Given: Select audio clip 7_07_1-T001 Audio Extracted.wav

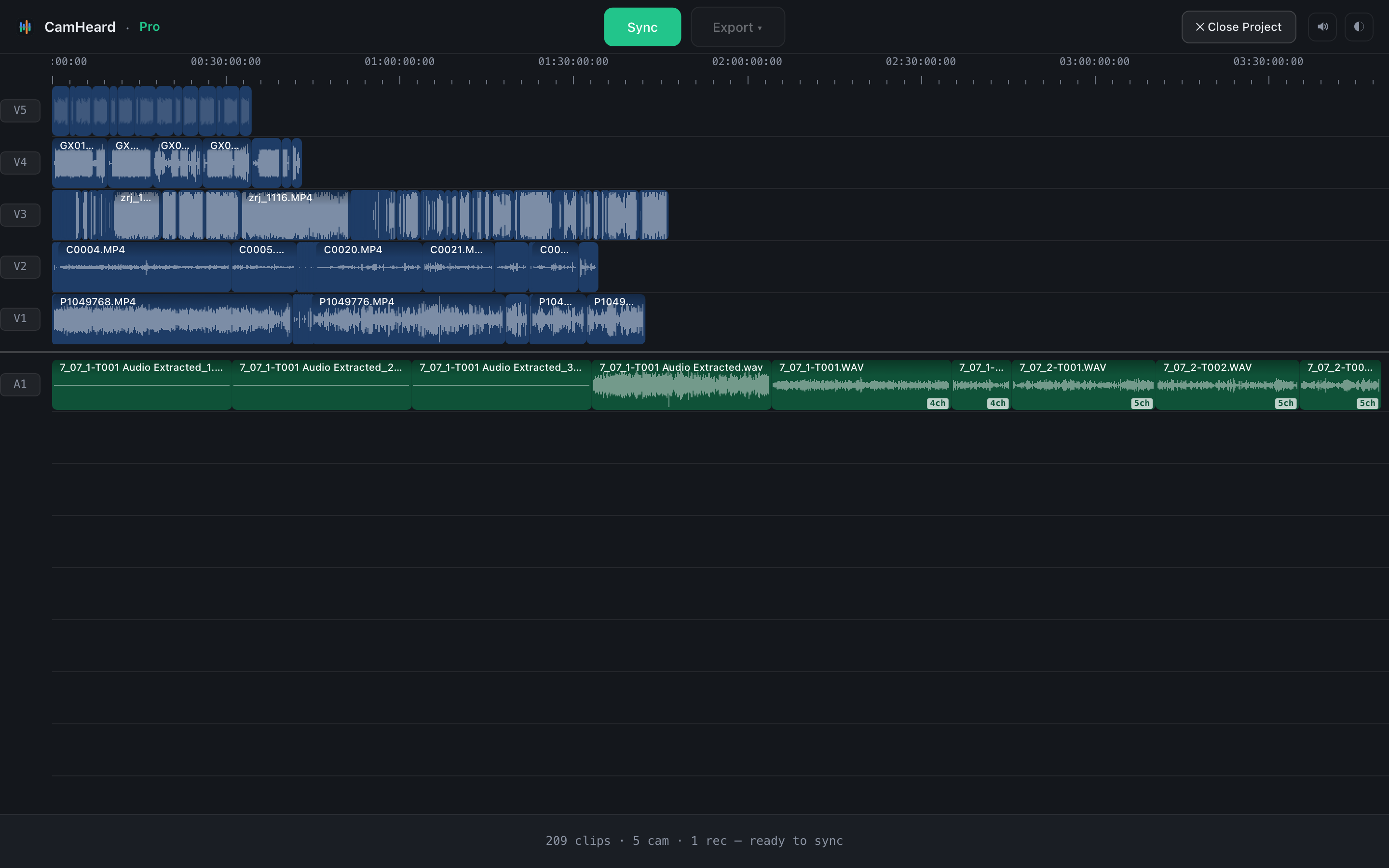Looking at the screenshot, I should 681,385.
